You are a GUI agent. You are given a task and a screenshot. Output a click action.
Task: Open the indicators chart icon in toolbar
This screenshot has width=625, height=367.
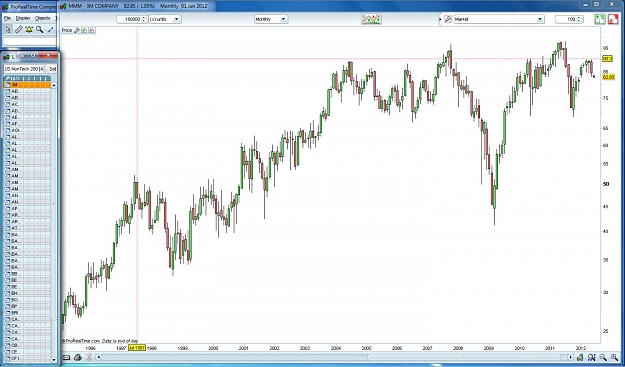pyautogui.click(x=371, y=19)
